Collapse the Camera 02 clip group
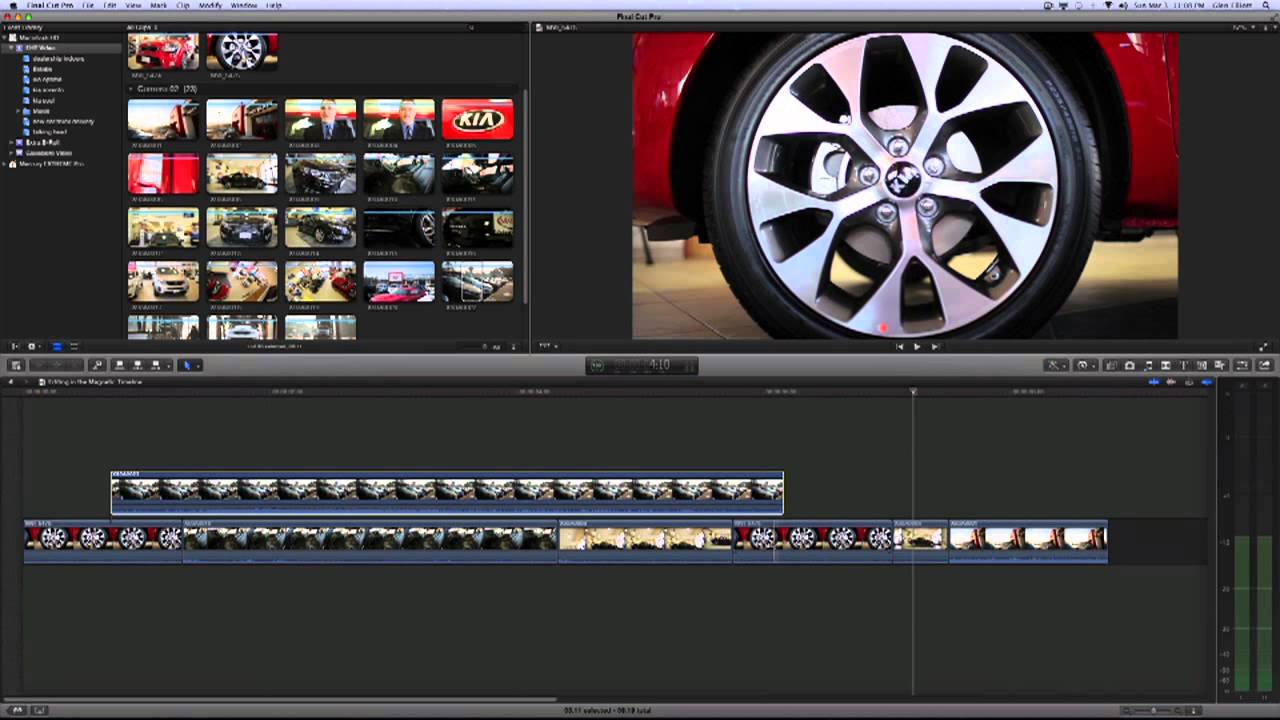Viewport: 1280px width, 720px height. click(131, 89)
